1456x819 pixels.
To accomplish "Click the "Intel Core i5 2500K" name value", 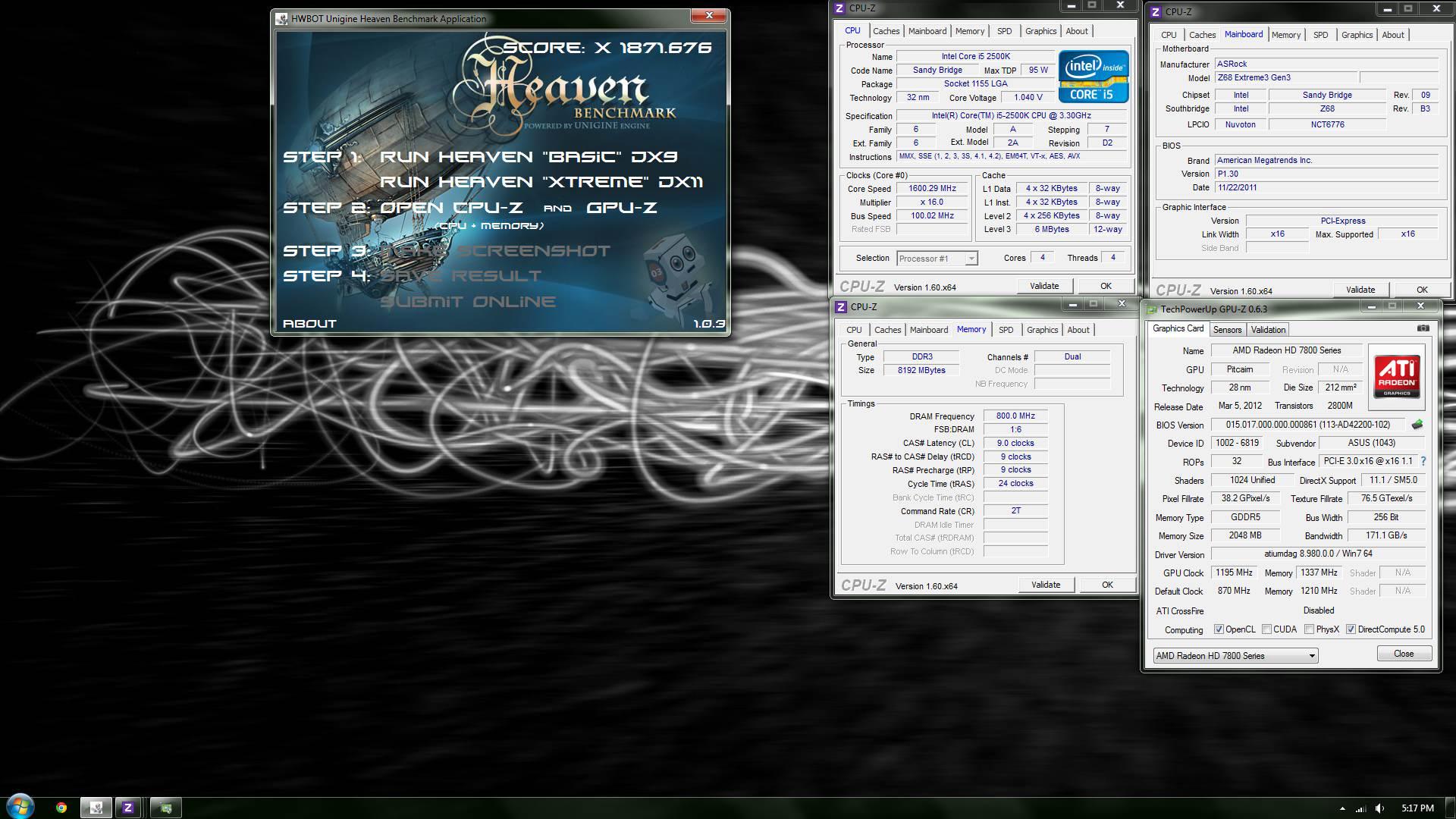I will [975, 57].
